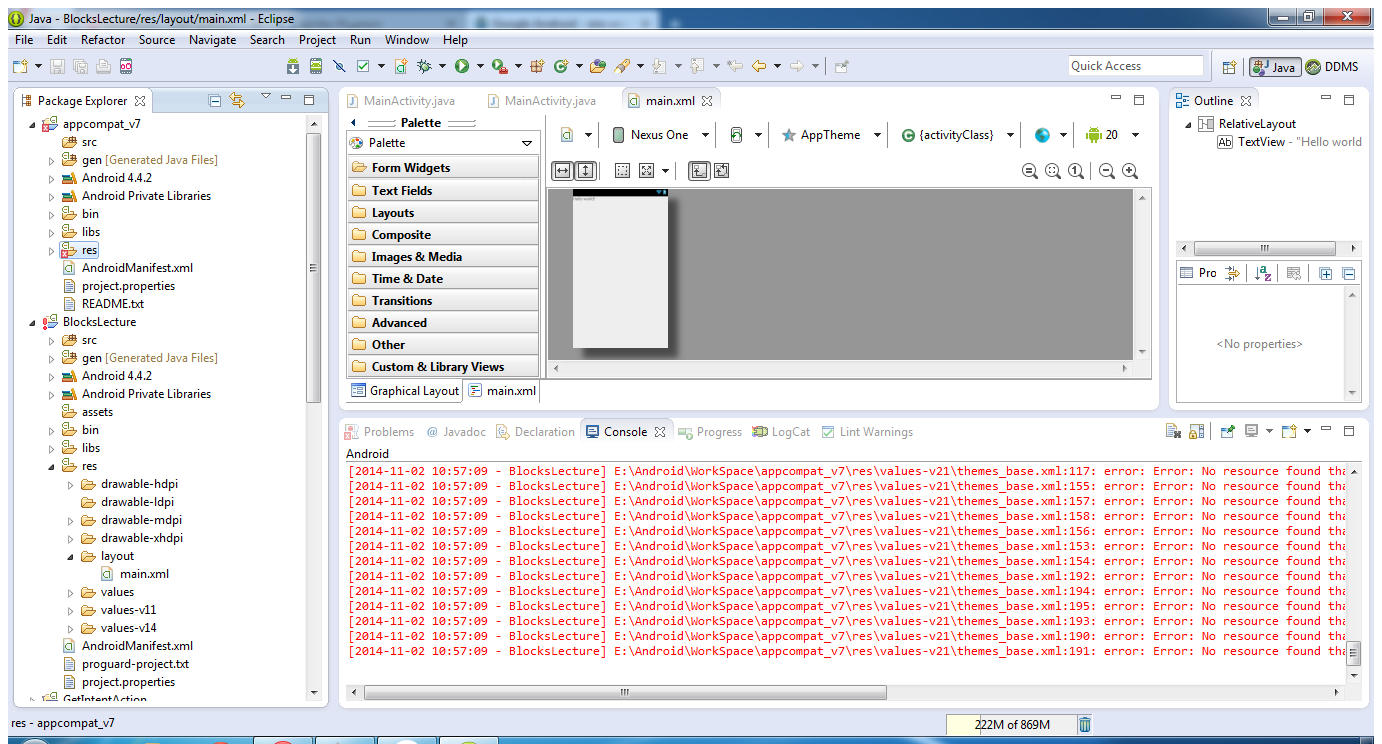Open the Custom & Library Views category
Image resolution: width=1382 pixels, height=744 pixels.
click(443, 366)
